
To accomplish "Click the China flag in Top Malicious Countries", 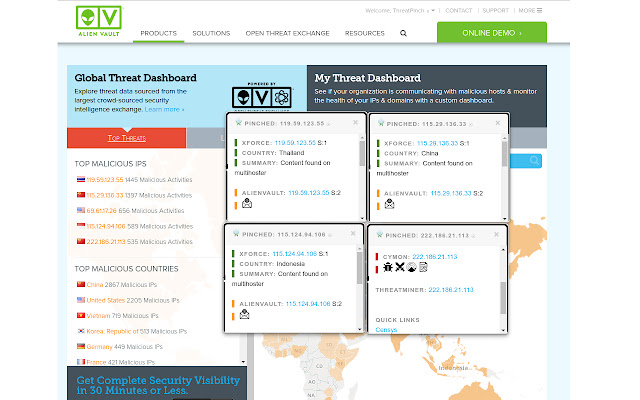I will pos(81,284).
